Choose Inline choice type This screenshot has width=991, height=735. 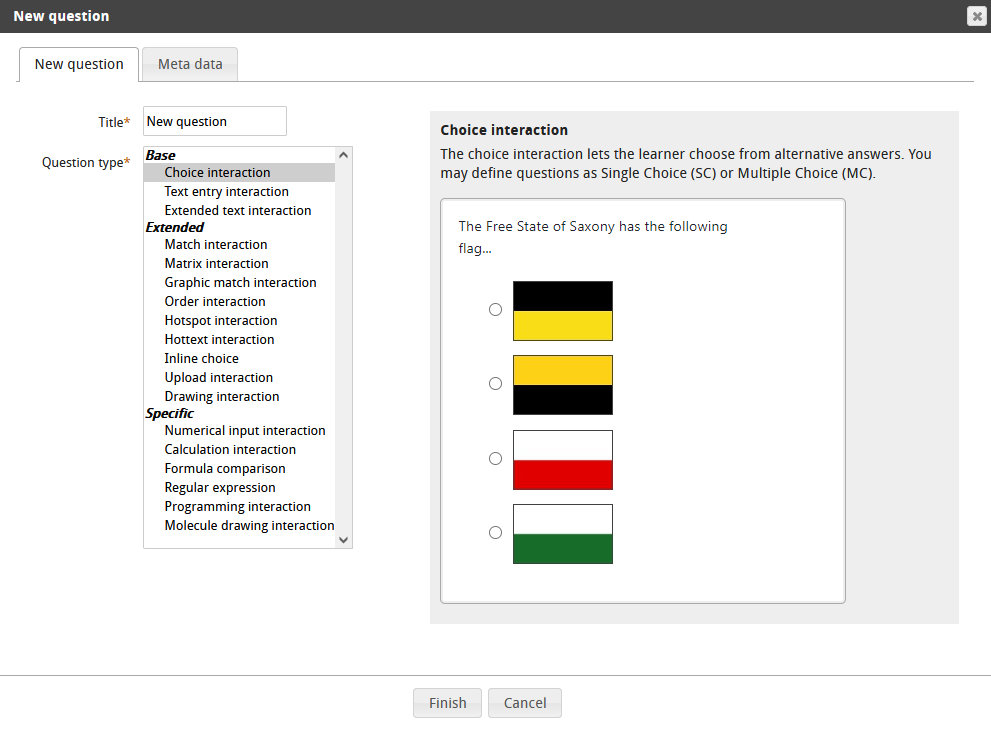click(x=240, y=358)
